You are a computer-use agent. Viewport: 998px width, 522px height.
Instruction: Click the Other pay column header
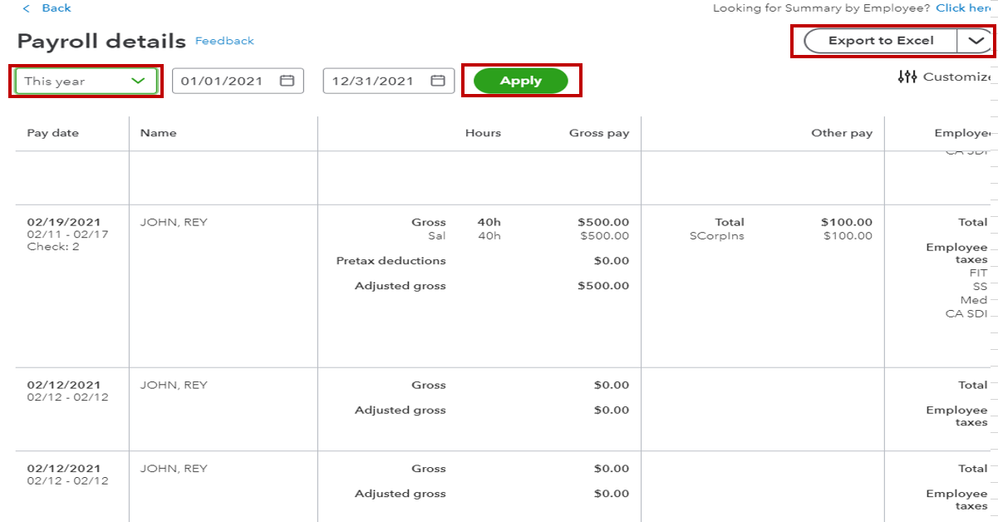pos(841,133)
